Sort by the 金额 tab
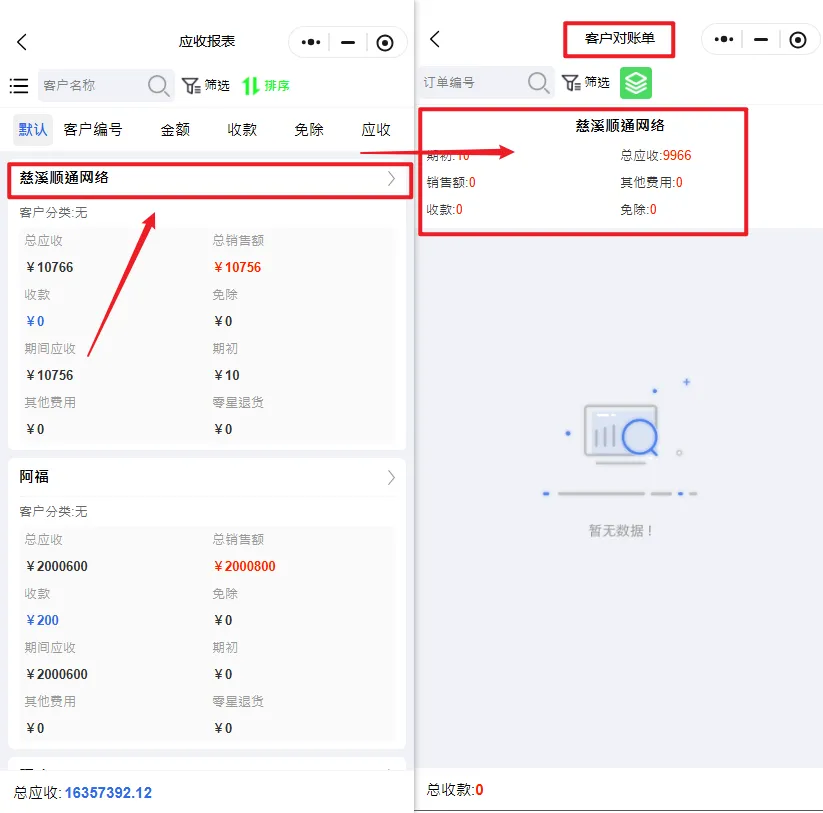Viewport: 823px width, 813px height. (x=175, y=129)
